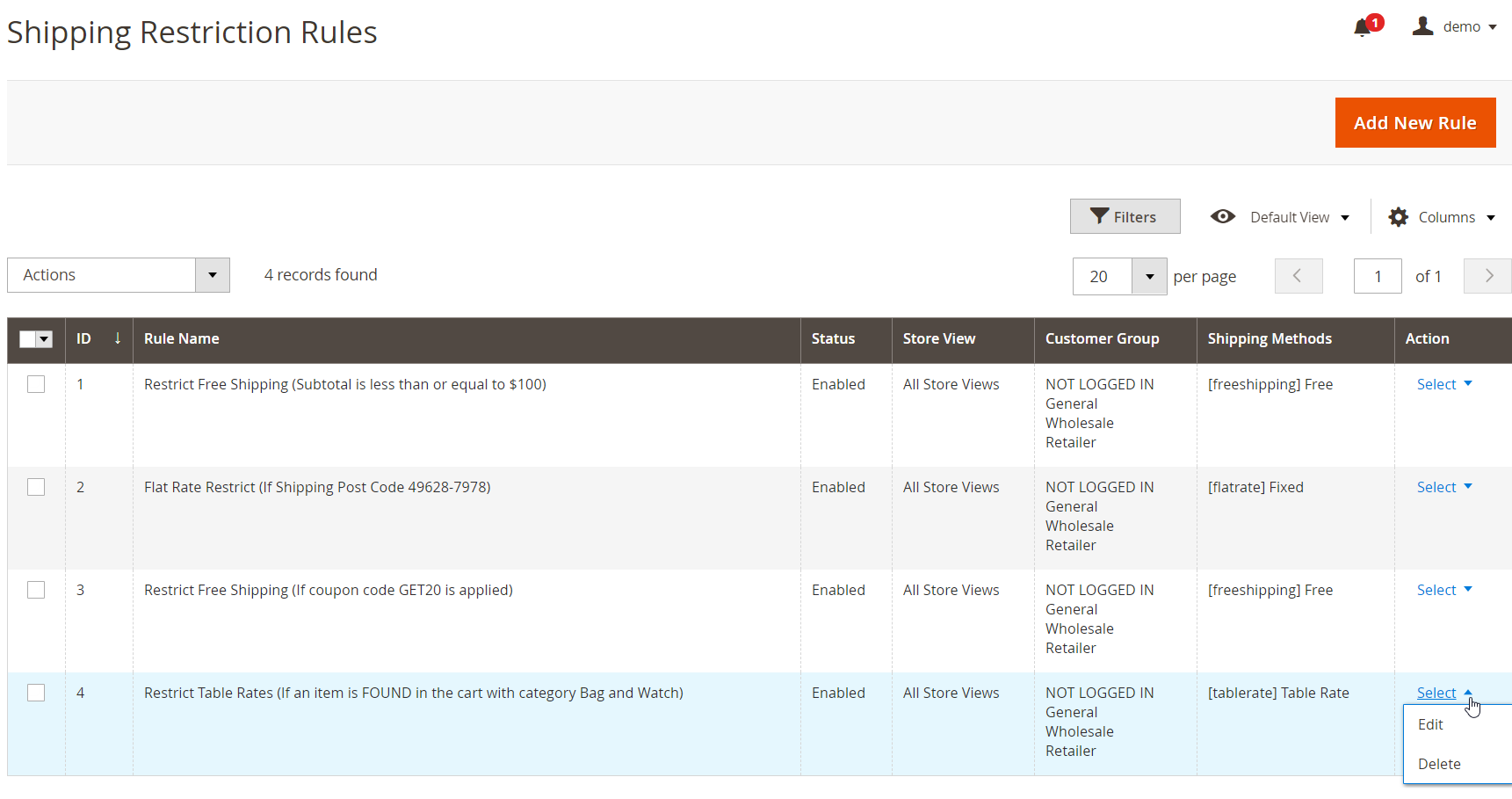
Task: Open Select link for rule ID 3
Action: (x=1443, y=590)
